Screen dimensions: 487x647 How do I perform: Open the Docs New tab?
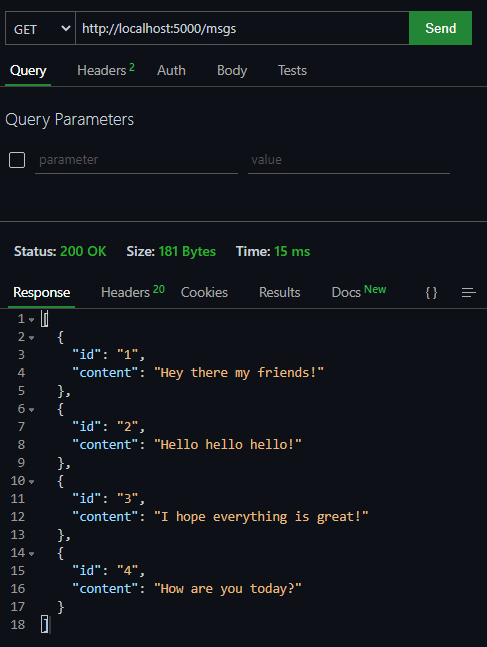click(359, 292)
